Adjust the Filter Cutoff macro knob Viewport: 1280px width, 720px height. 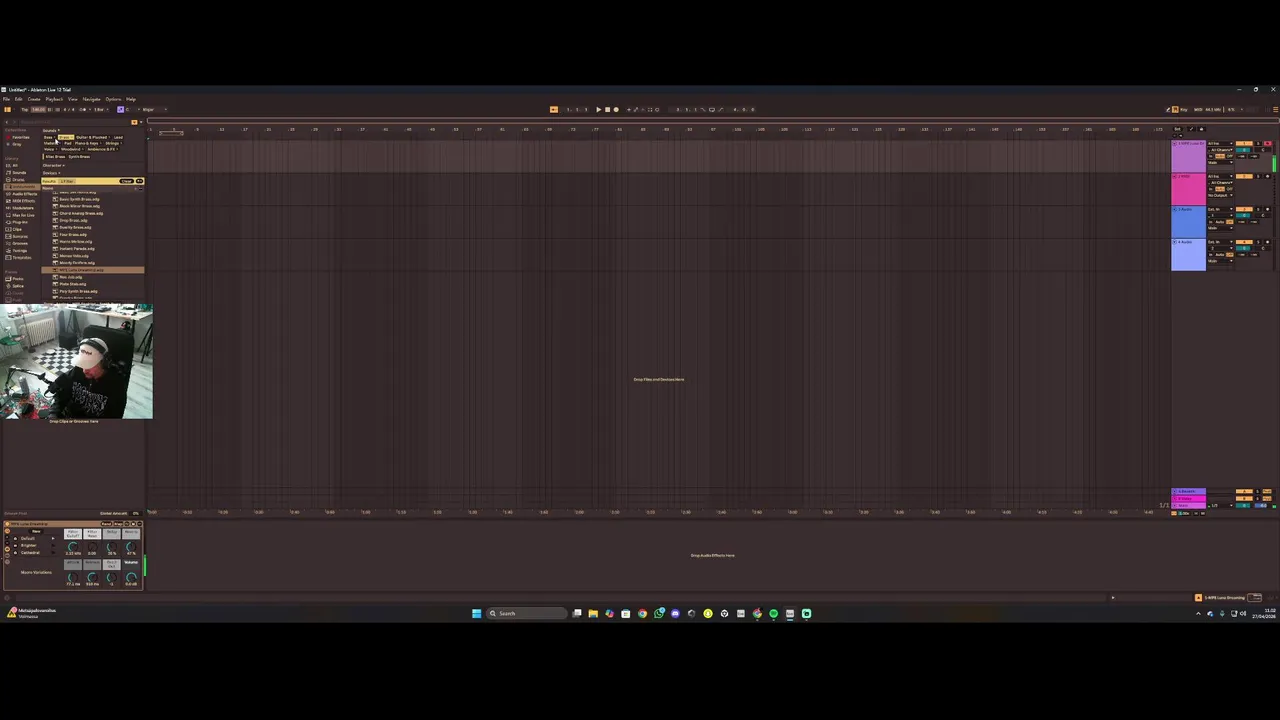coord(73,547)
